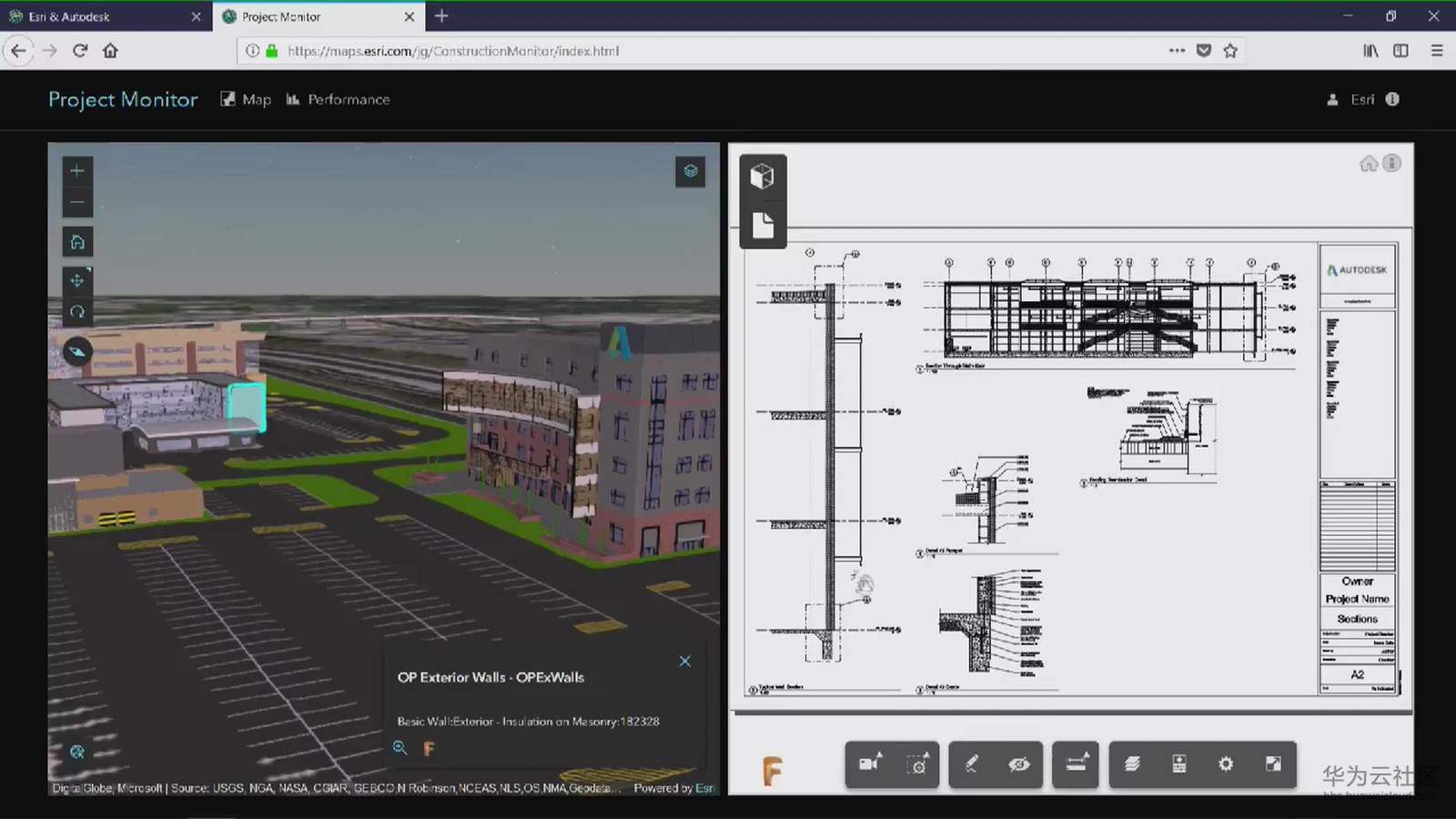The image size is (1456, 819).
Task: Click the Autodesk title block logo
Action: 1357,270
